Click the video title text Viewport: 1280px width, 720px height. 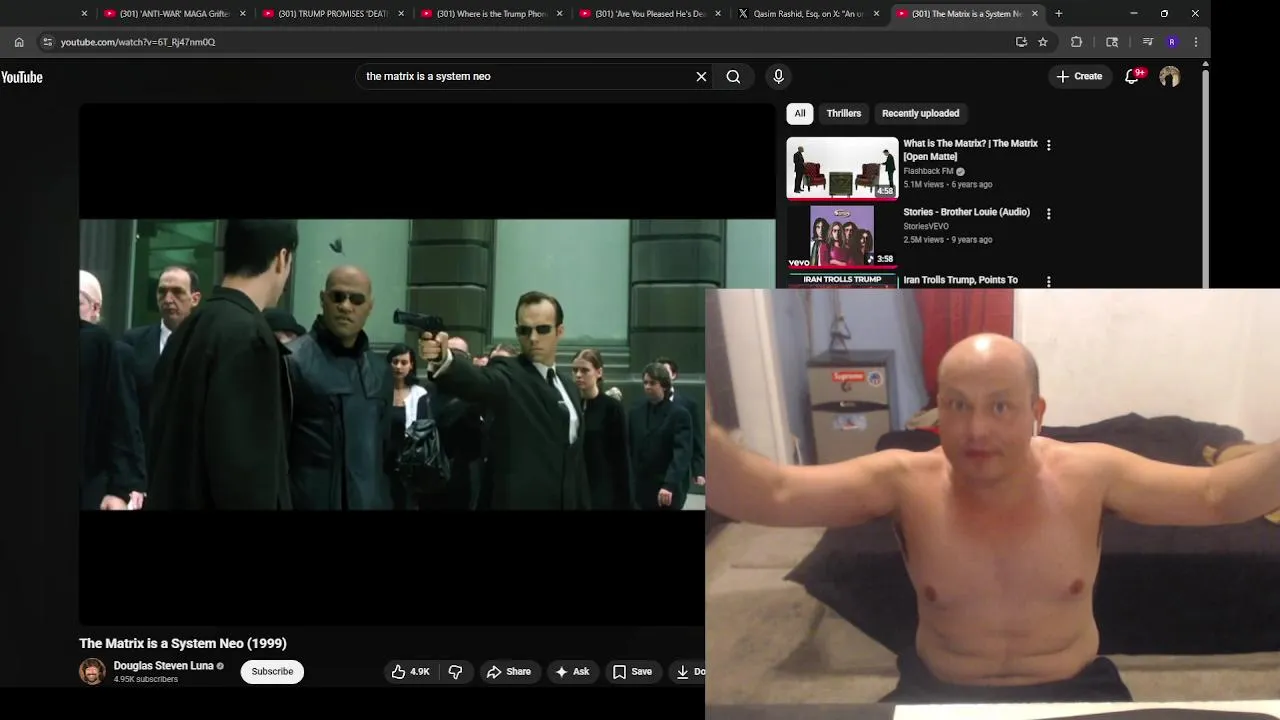183,643
